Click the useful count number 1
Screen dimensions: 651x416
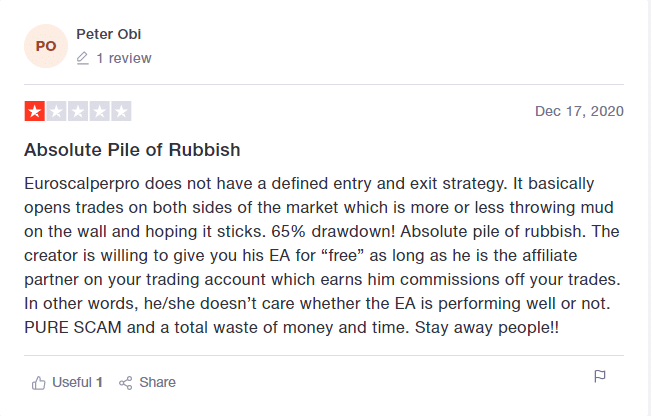pyautogui.click(x=99, y=382)
